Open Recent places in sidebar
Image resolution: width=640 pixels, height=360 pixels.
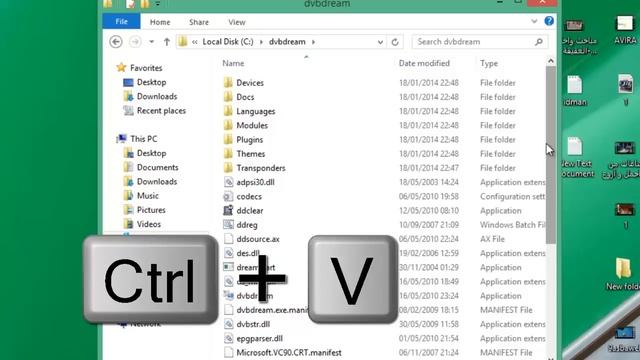(x=161, y=111)
